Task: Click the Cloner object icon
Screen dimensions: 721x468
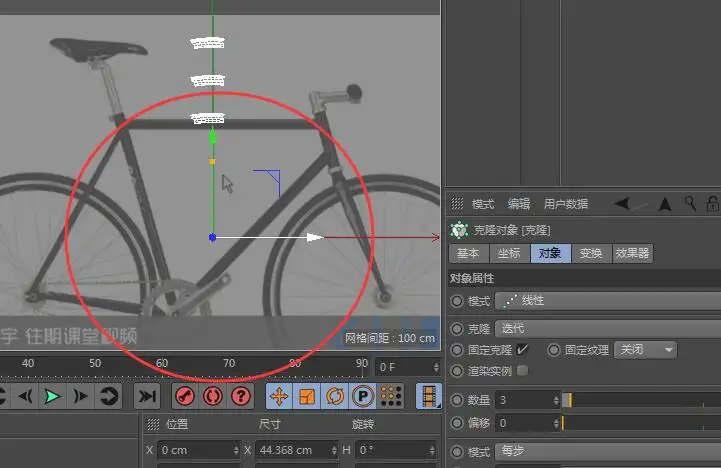Action: (459, 230)
